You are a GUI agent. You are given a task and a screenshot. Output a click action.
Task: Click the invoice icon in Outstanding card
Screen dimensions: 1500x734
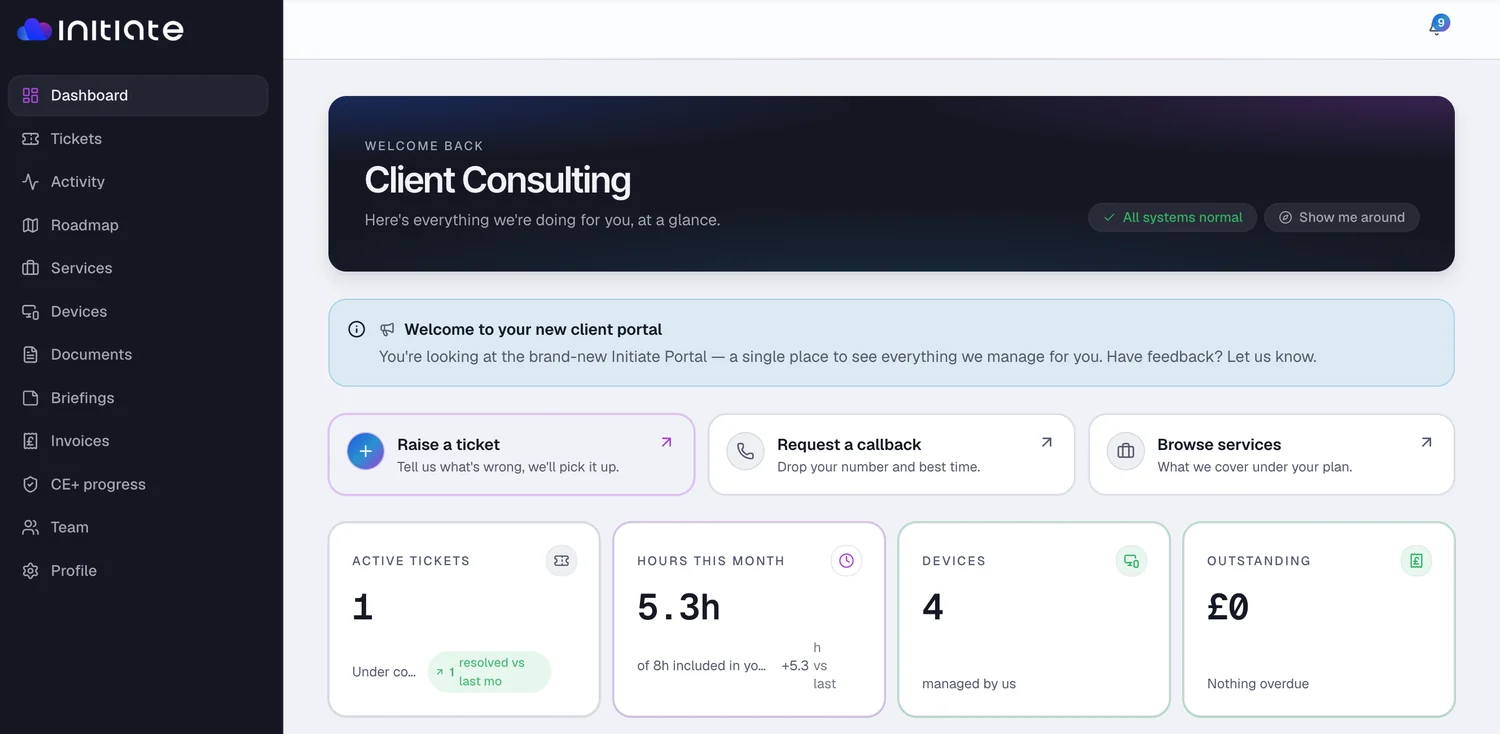click(x=1416, y=561)
